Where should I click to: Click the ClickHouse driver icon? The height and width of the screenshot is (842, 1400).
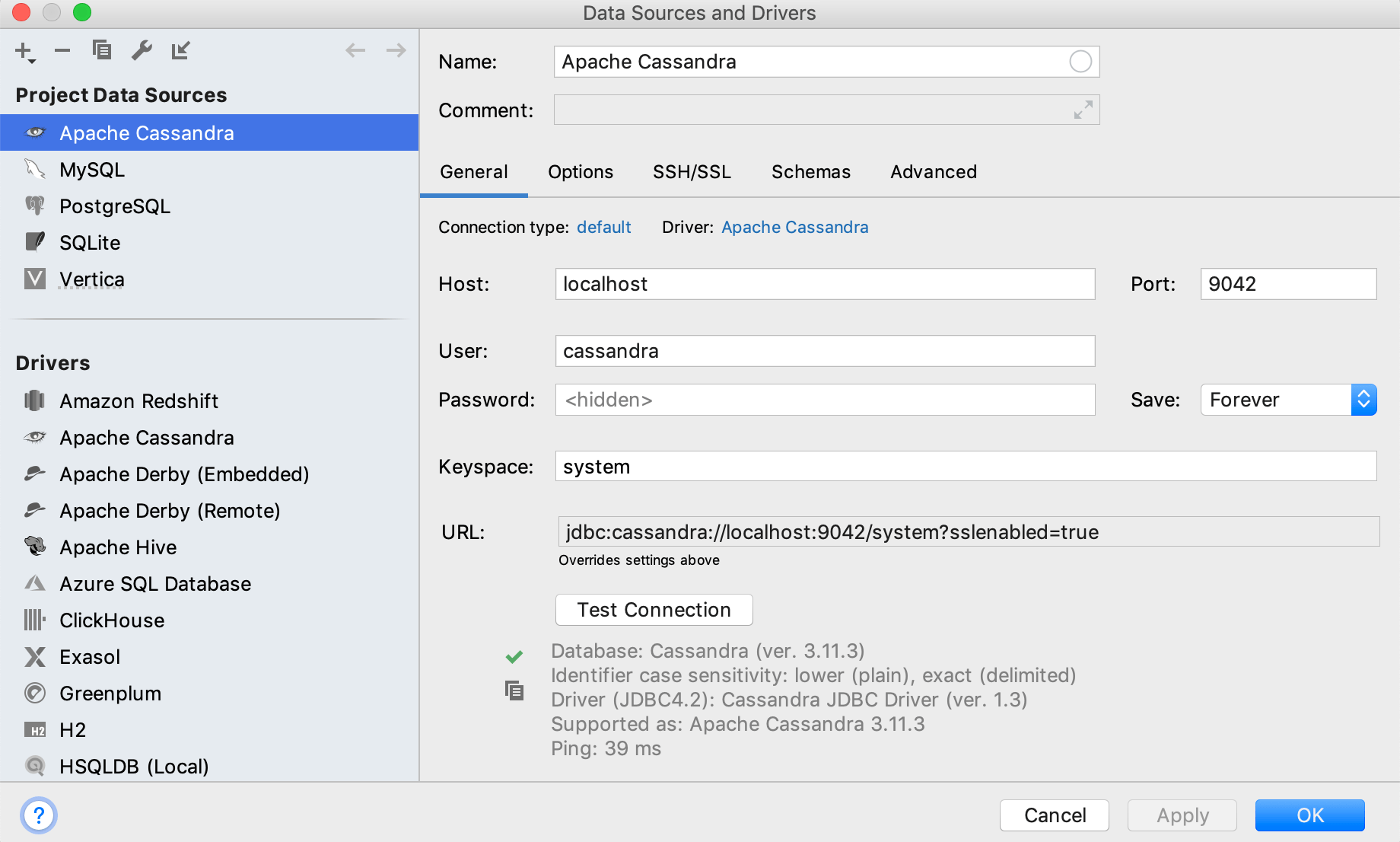pos(35,620)
